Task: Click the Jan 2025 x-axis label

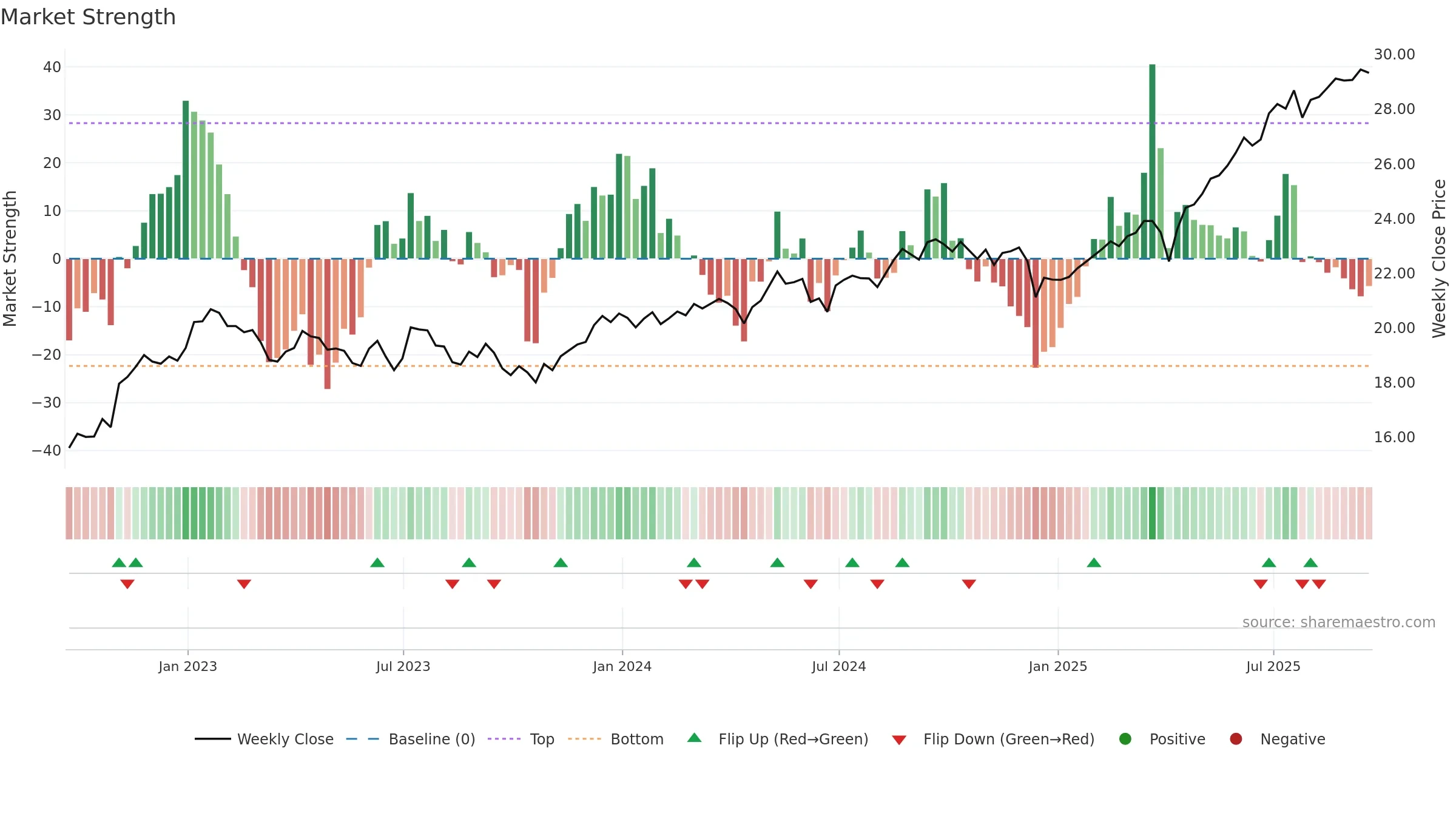Action: 1057,666
